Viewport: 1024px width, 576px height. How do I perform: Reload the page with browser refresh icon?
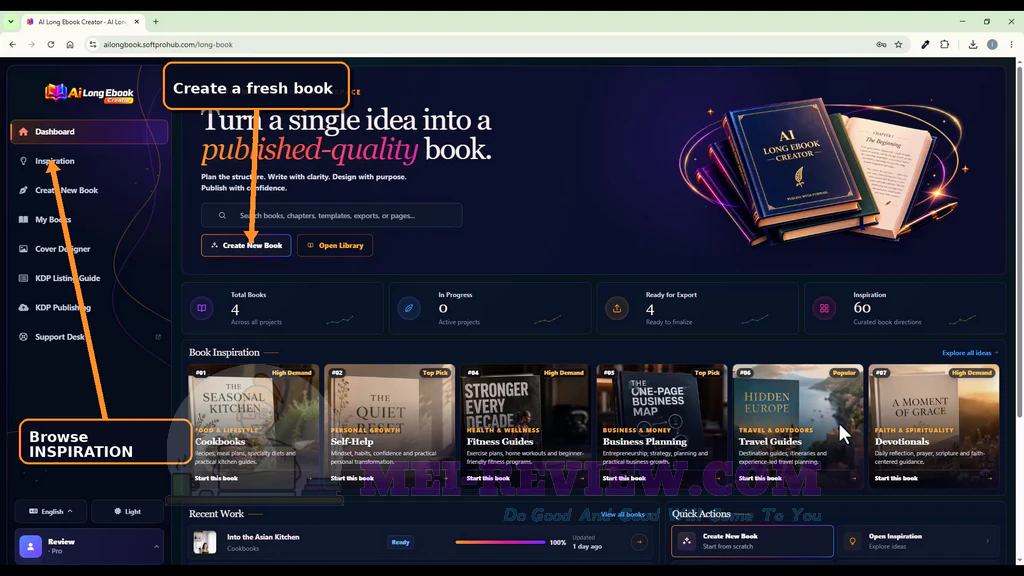point(50,44)
